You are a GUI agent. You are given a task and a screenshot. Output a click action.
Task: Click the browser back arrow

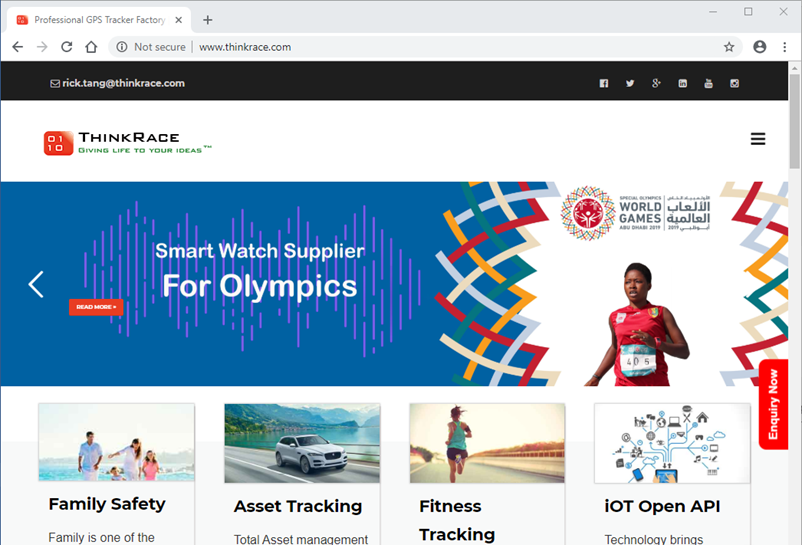click(18, 47)
